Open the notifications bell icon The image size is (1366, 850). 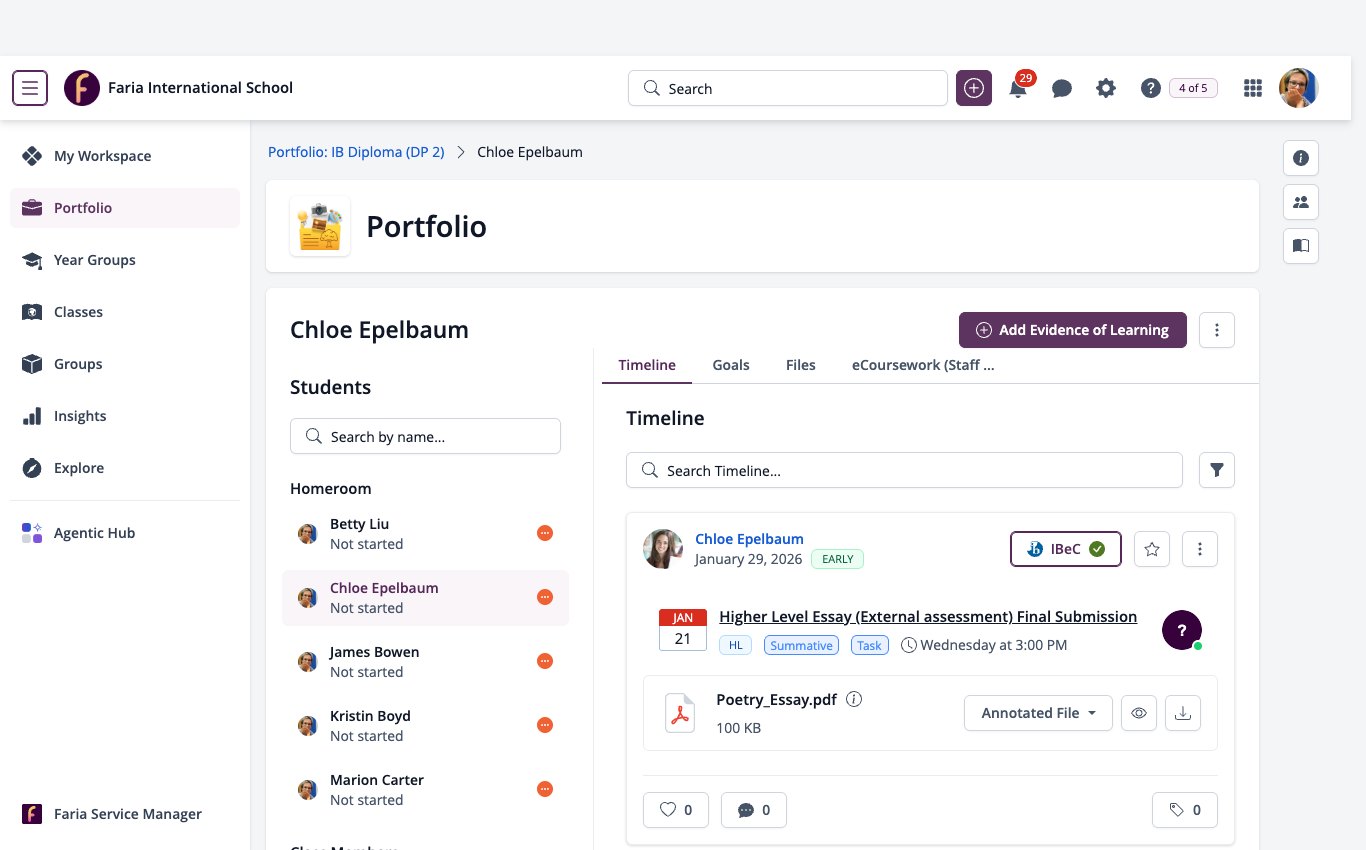1018,88
